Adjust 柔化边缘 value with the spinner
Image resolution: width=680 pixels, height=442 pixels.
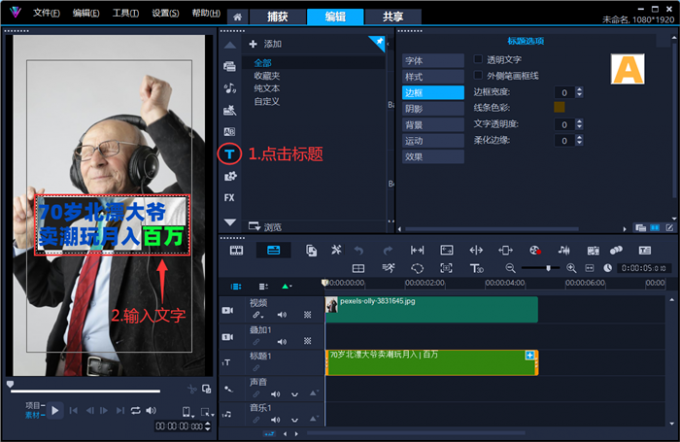(x=579, y=140)
